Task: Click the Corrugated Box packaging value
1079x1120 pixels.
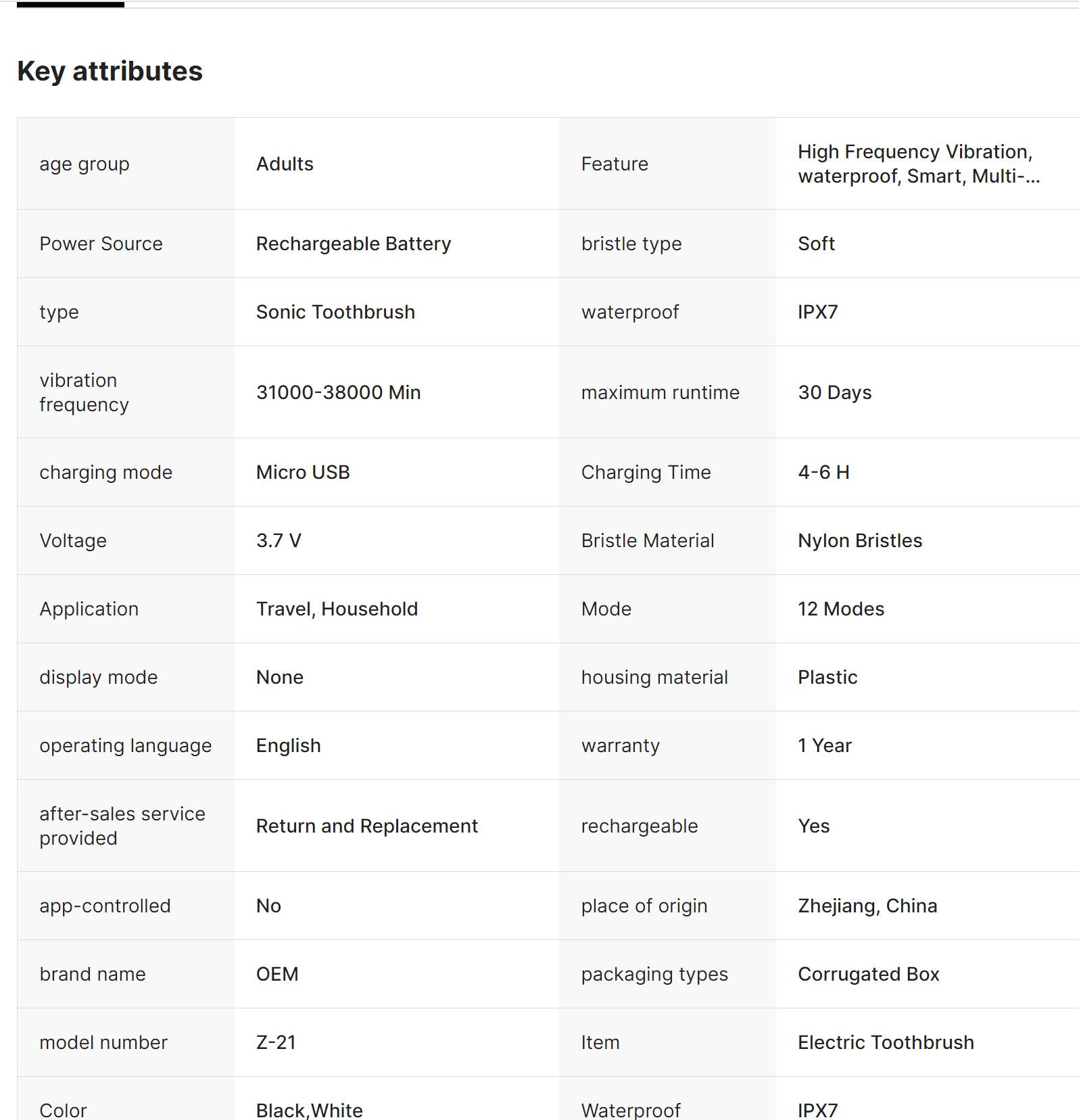Action: [x=868, y=974]
